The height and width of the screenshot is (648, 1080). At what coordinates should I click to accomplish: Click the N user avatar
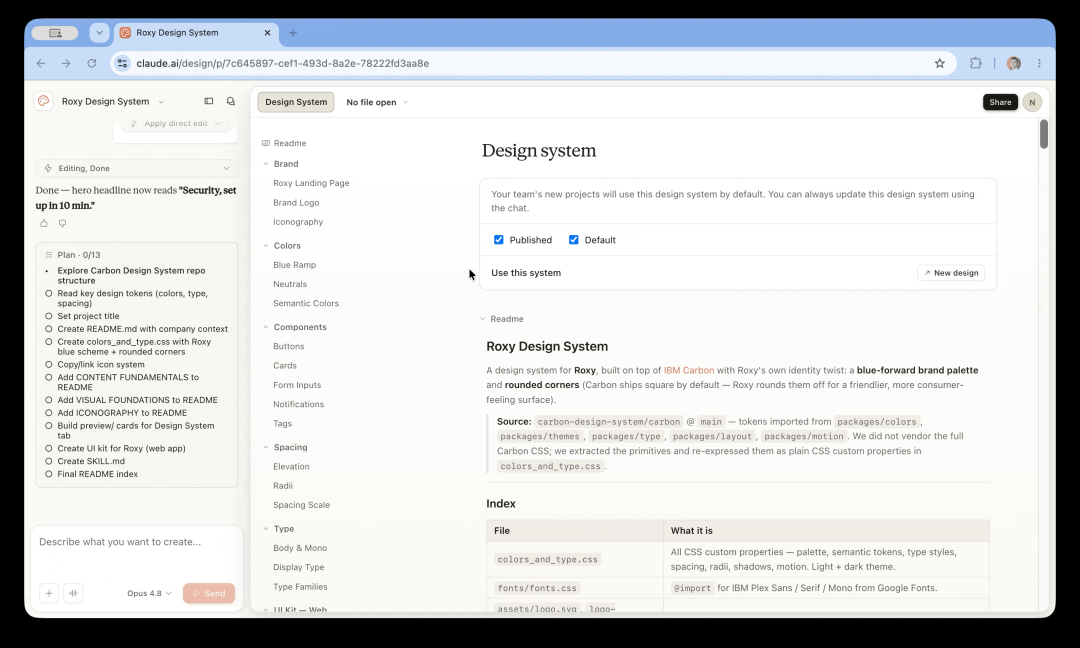tap(1032, 102)
